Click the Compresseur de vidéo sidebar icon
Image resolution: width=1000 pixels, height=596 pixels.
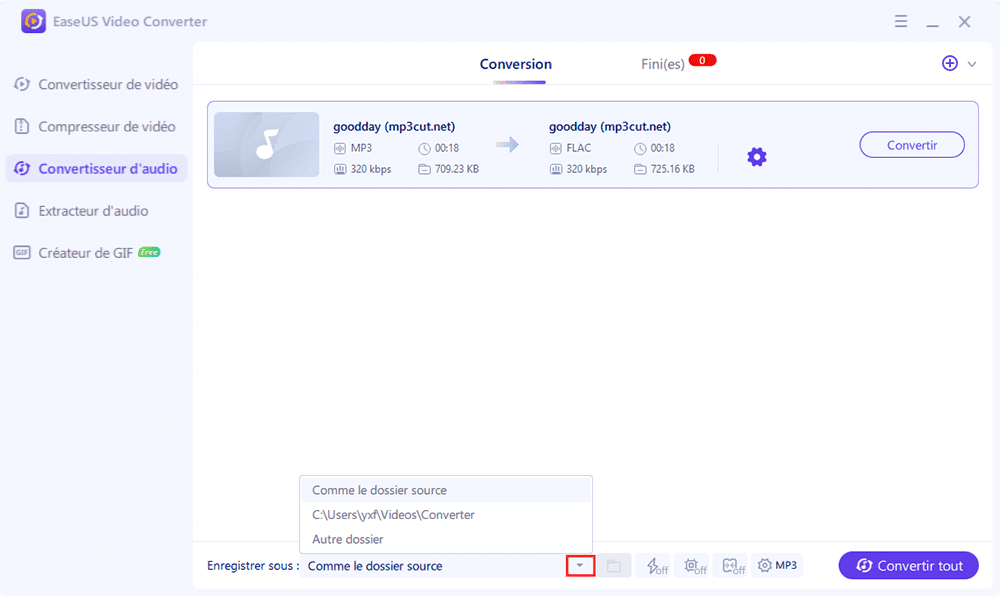pos(22,127)
